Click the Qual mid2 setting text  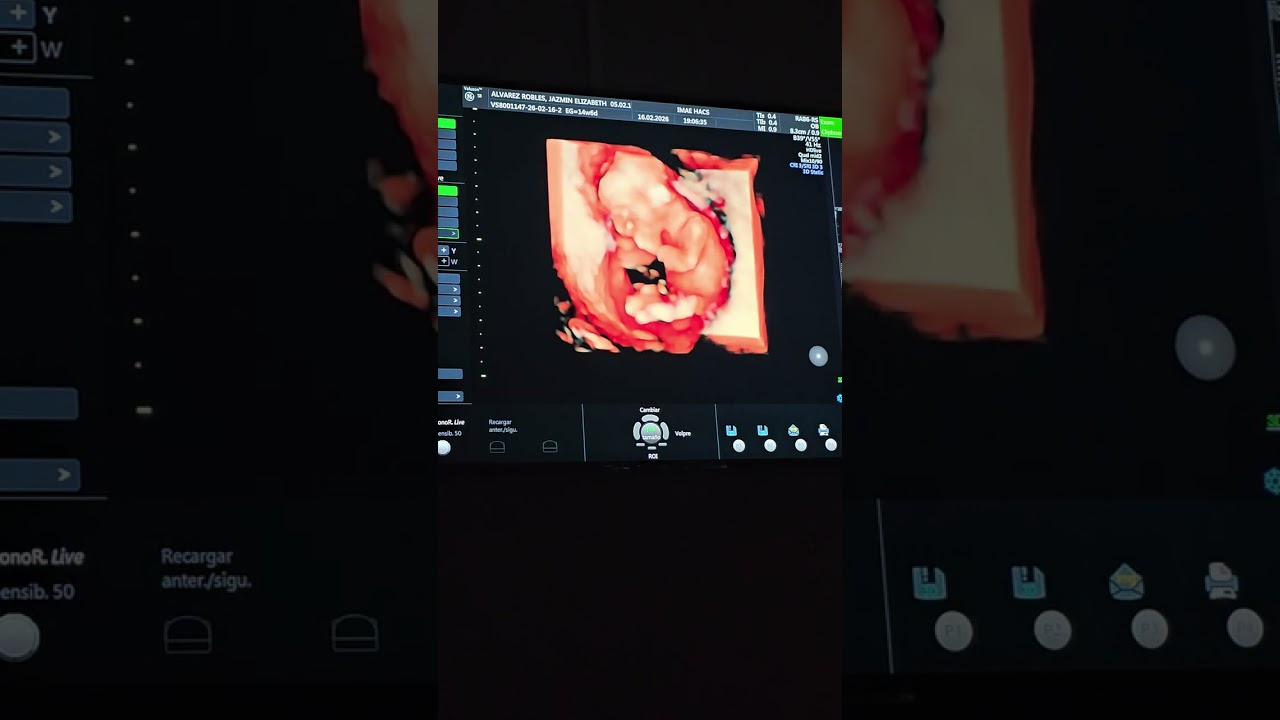point(809,155)
